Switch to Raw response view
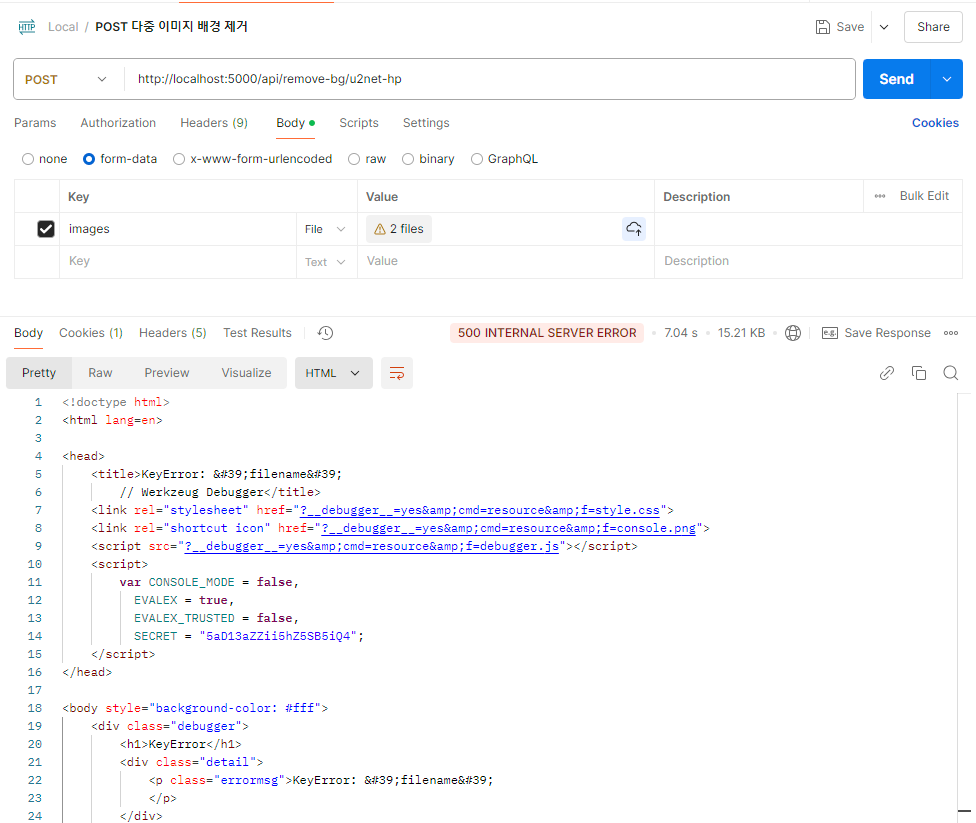Screen dimensions: 976x823 [100, 373]
